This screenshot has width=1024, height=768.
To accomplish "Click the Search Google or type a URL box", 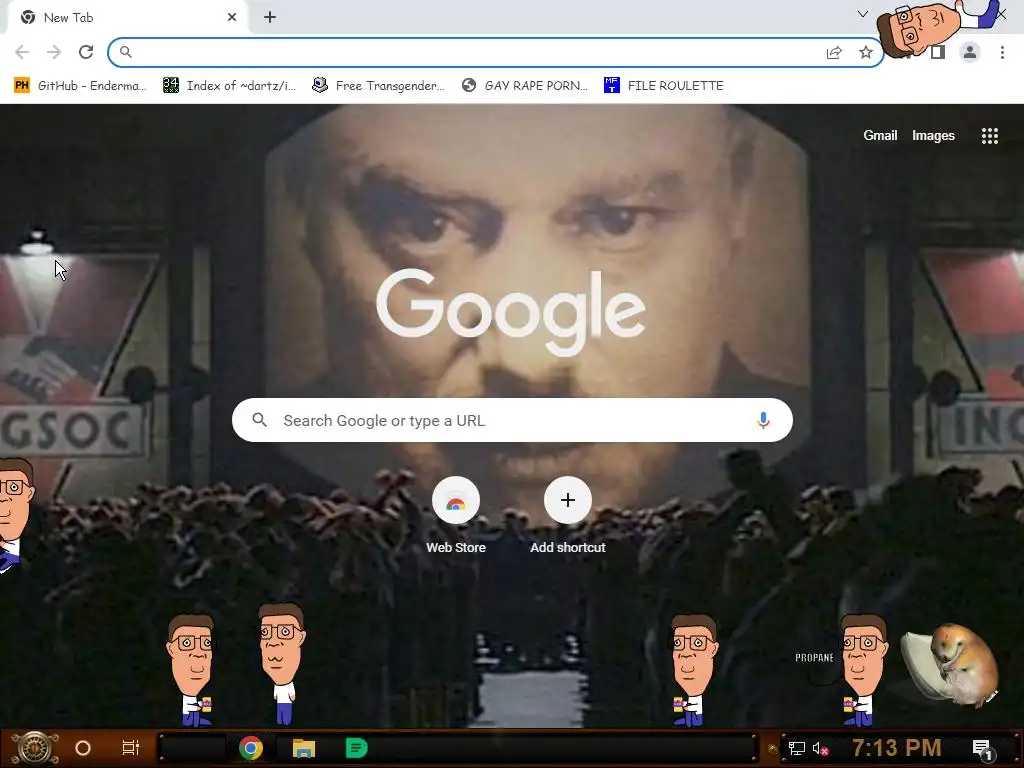I will pyautogui.click(x=512, y=420).
